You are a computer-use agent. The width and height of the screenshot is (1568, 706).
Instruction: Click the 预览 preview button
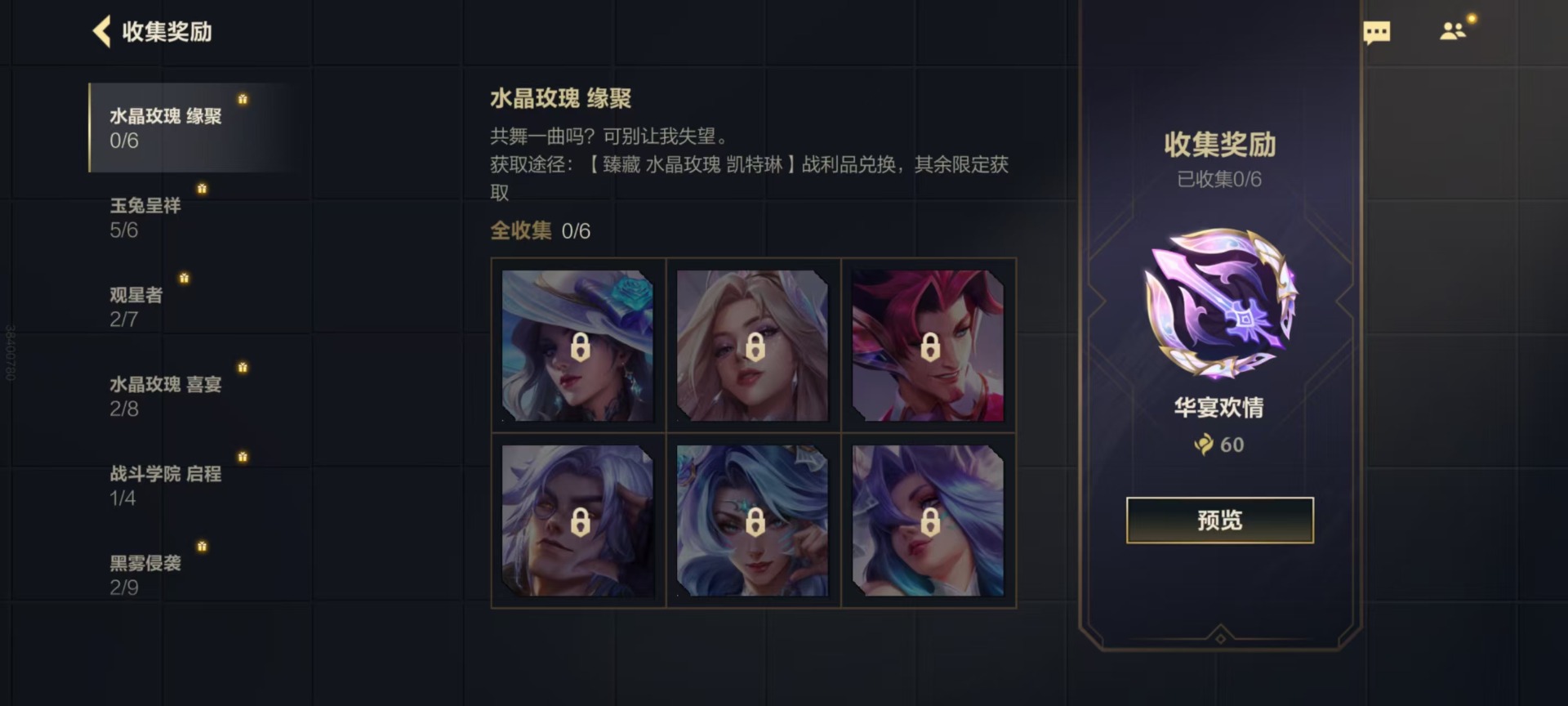pyautogui.click(x=1220, y=520)
